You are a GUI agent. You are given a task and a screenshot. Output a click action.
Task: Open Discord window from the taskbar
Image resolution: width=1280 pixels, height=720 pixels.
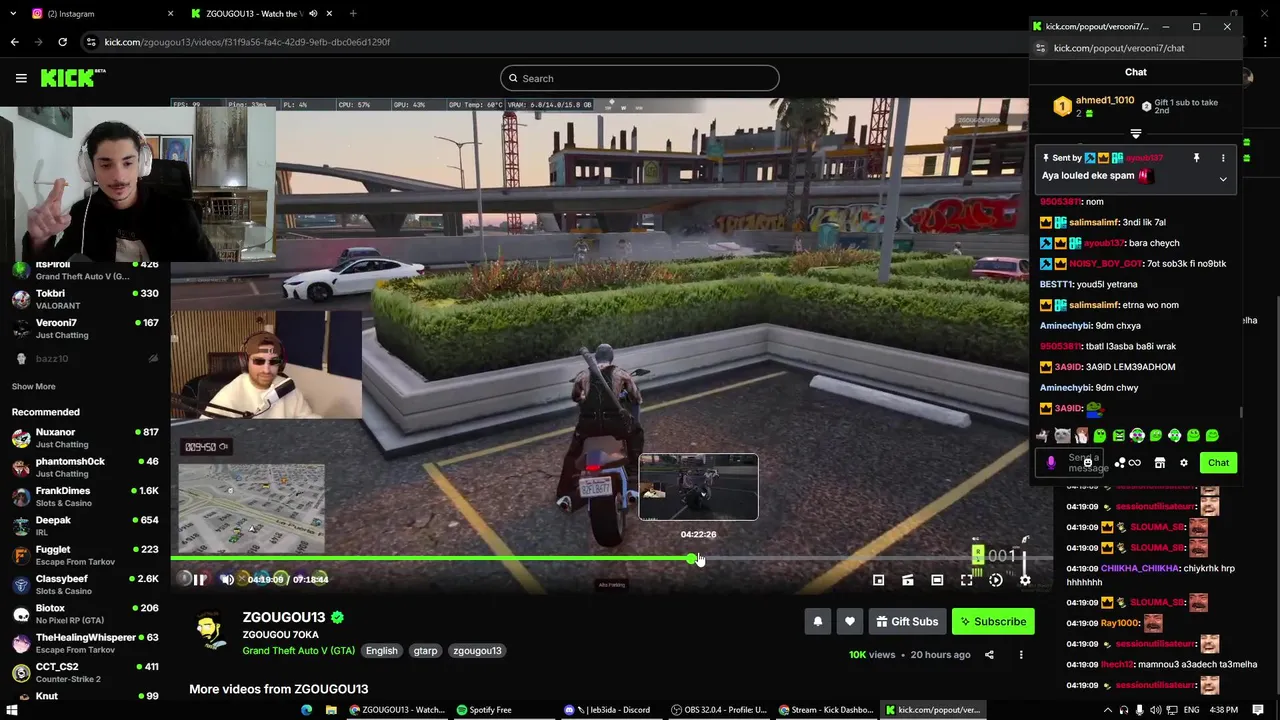607,710
